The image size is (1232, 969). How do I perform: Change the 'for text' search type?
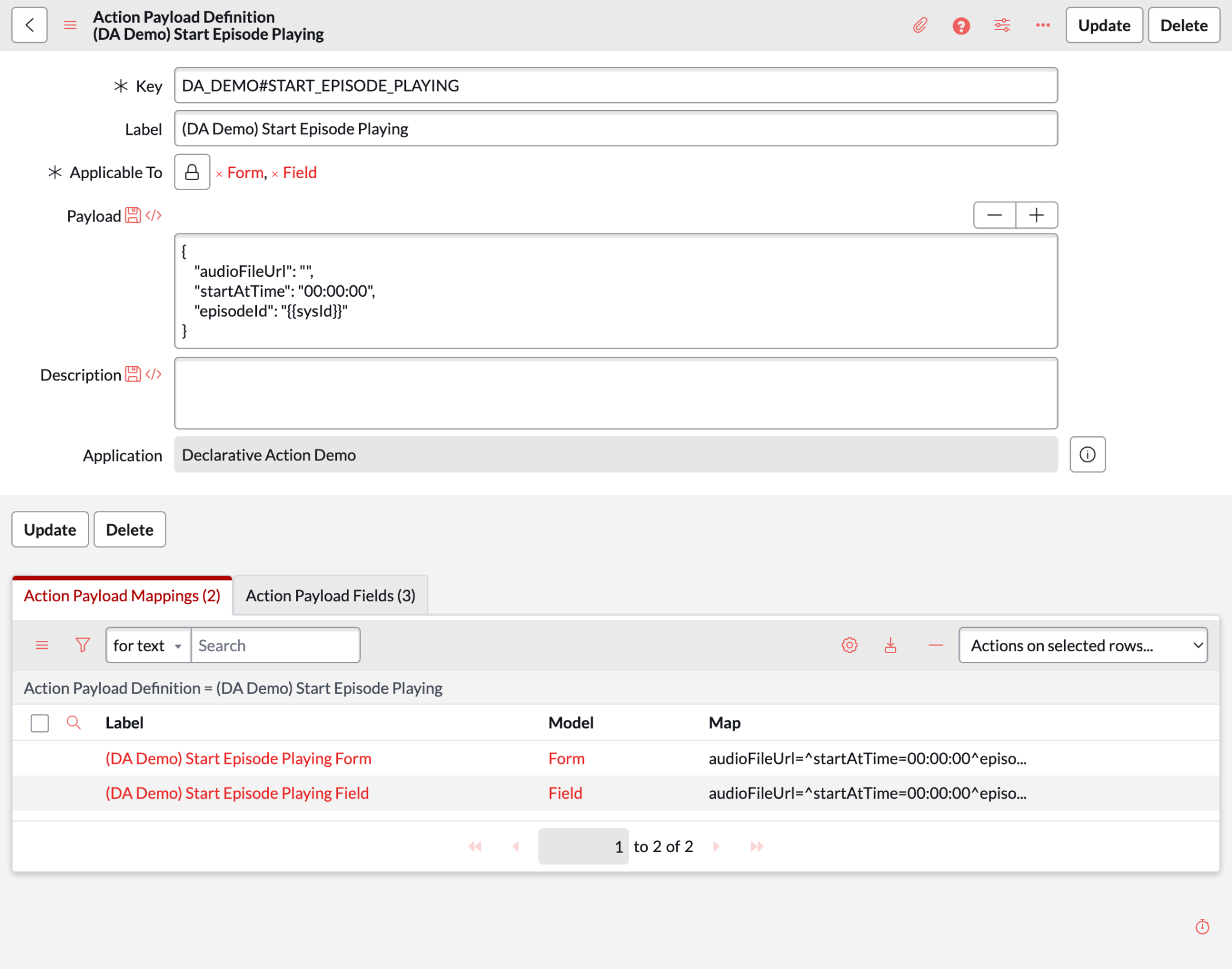(x=147, y=645)
